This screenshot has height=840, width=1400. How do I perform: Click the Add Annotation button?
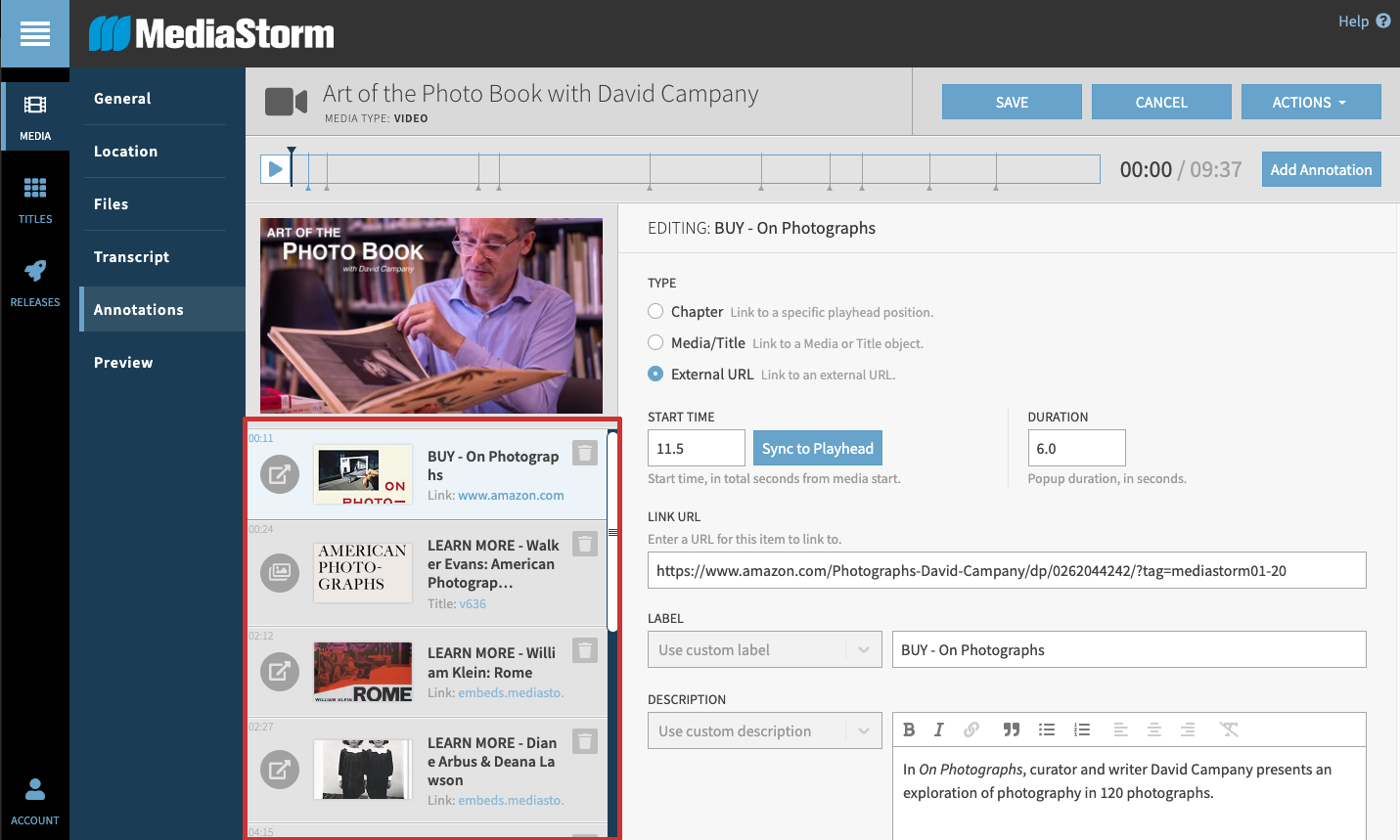click(1321, 169)
